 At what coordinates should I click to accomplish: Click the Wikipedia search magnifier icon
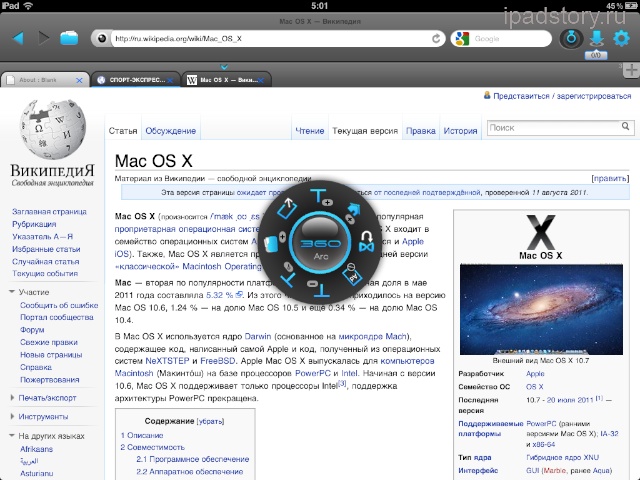[x=625, y=127]
